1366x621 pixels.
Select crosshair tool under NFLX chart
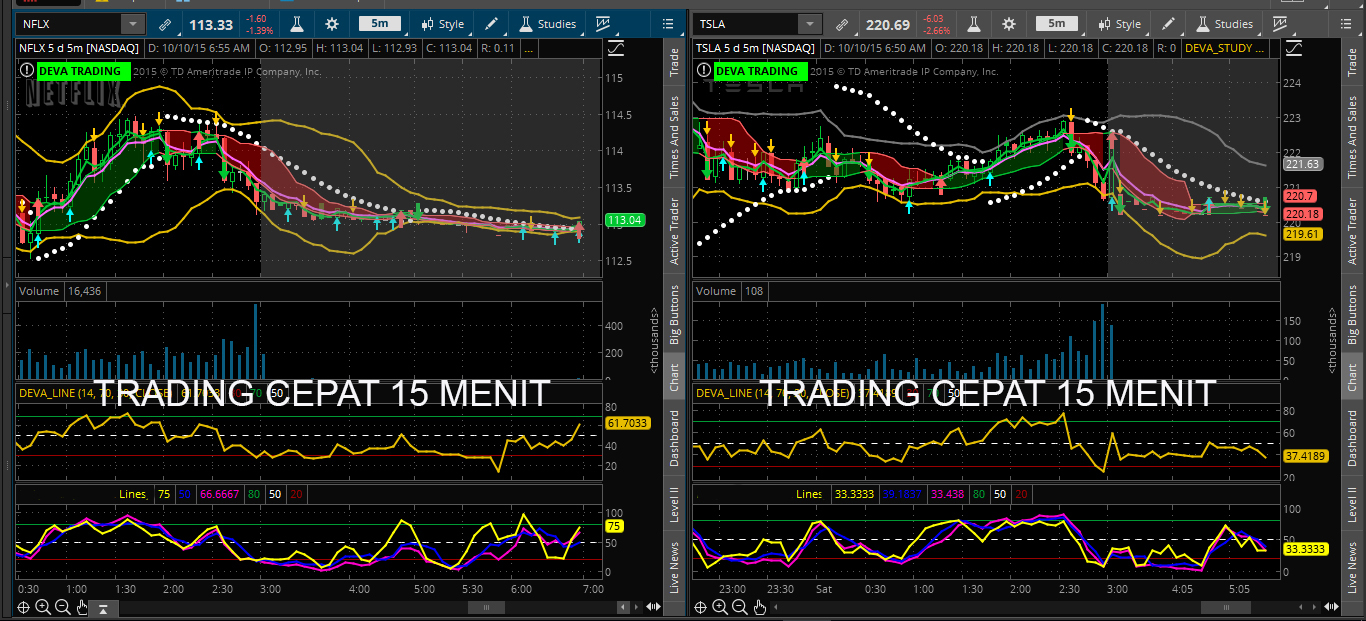click(24, 607)
